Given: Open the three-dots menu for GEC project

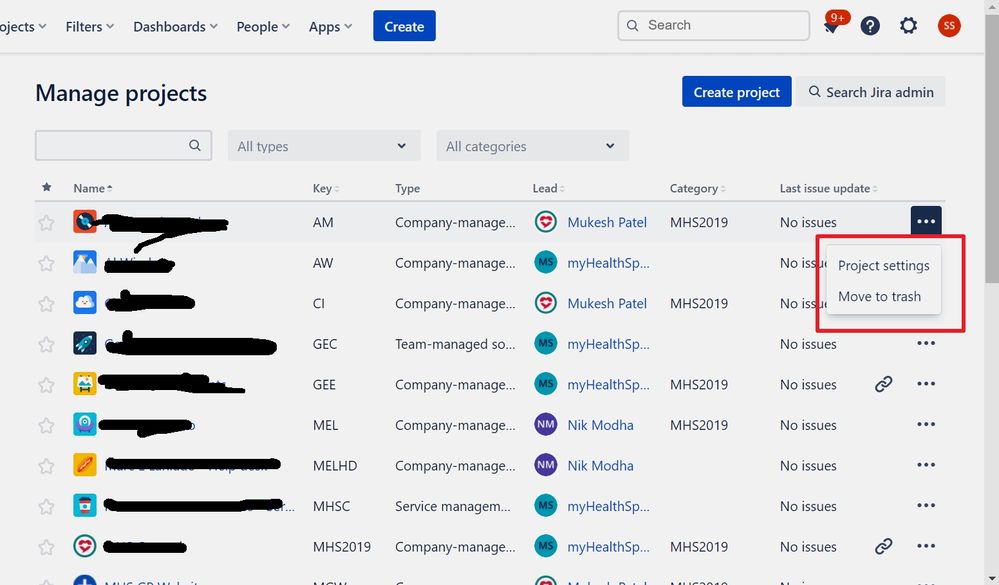Looking at the screenshot, I should coord(926,343).
